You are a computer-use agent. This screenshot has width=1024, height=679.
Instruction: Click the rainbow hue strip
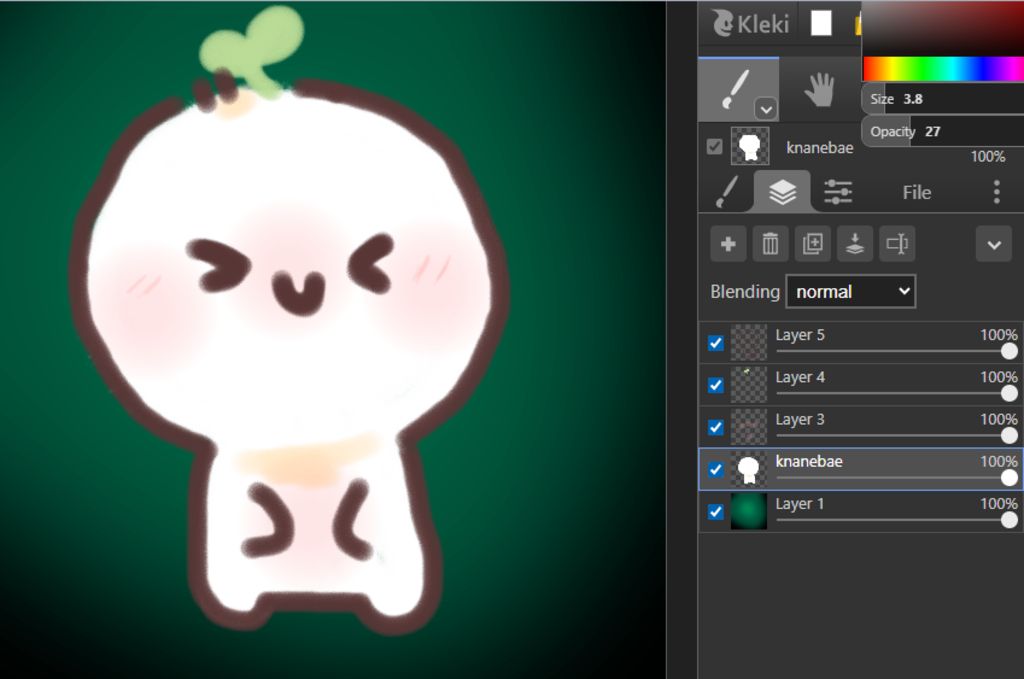tap(943, 69)
